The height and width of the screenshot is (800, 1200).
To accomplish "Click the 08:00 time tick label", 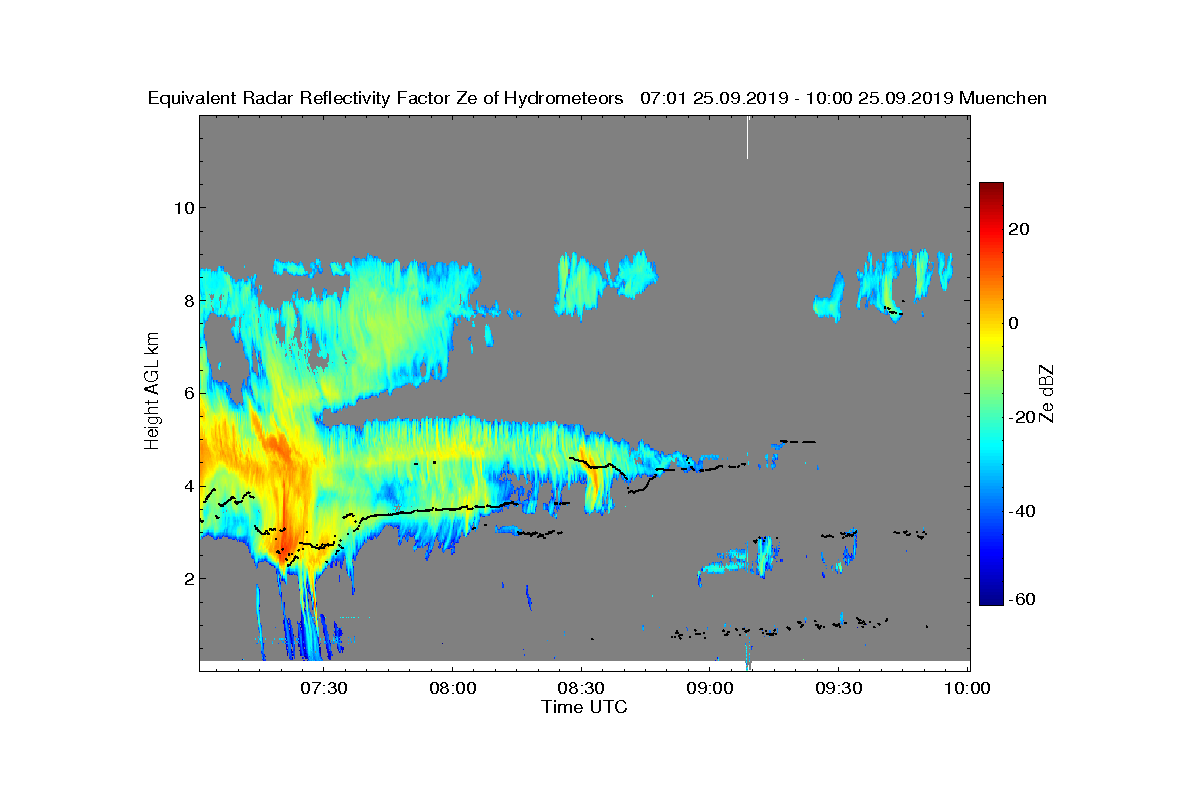I will click(452, 689).
